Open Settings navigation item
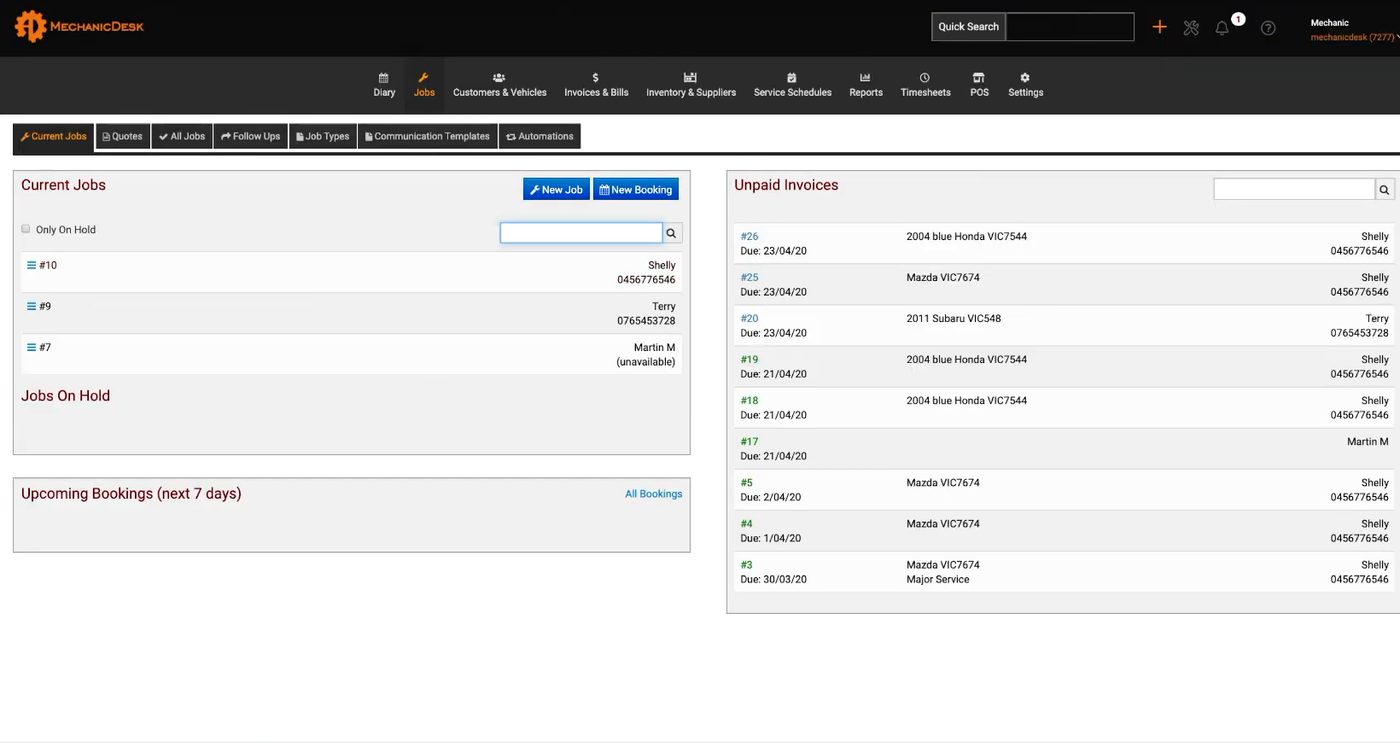Screen dimensions: 1400x743 [x=1025, y=85]
